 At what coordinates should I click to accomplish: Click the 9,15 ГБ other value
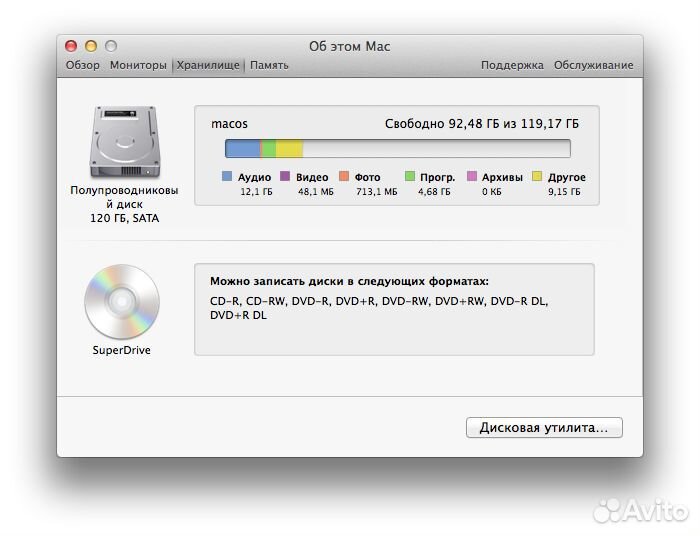point(564,192)
